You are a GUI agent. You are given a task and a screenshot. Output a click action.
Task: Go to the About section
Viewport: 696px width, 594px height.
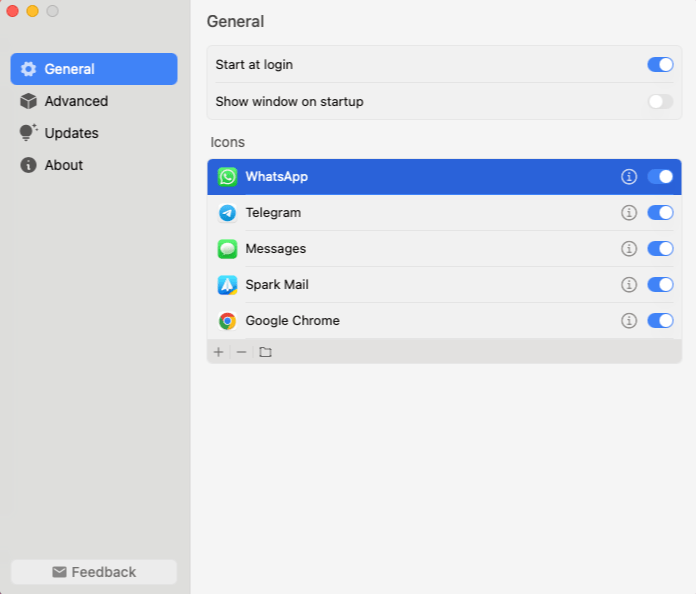pyautogui.click(x=94, y=165)
